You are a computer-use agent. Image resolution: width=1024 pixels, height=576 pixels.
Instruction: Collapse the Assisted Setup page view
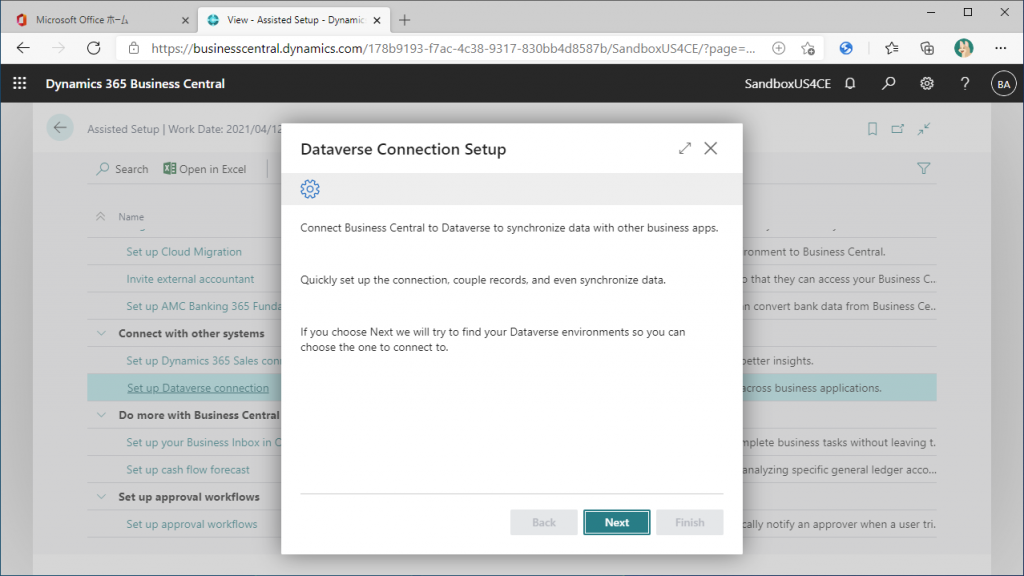(x=923, y=129)
